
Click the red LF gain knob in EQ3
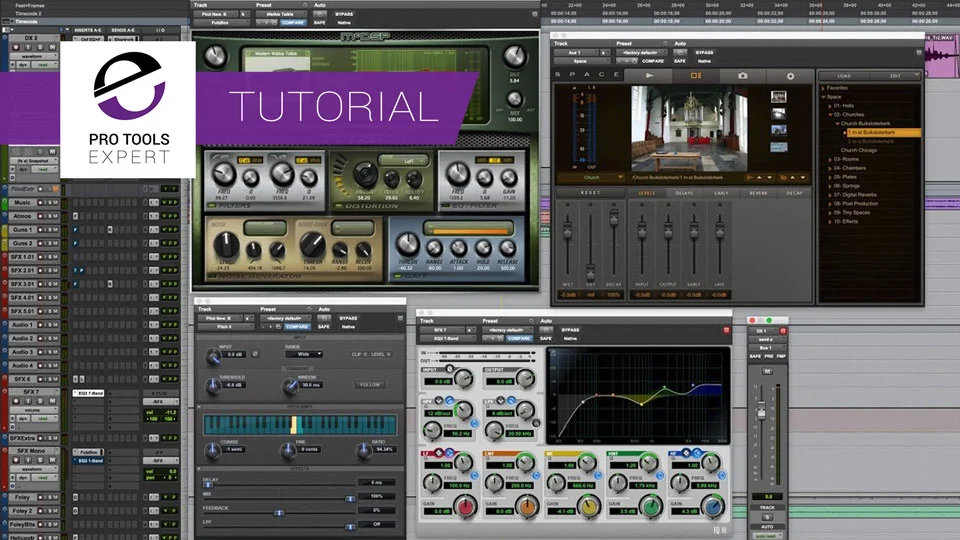point(466,507)
